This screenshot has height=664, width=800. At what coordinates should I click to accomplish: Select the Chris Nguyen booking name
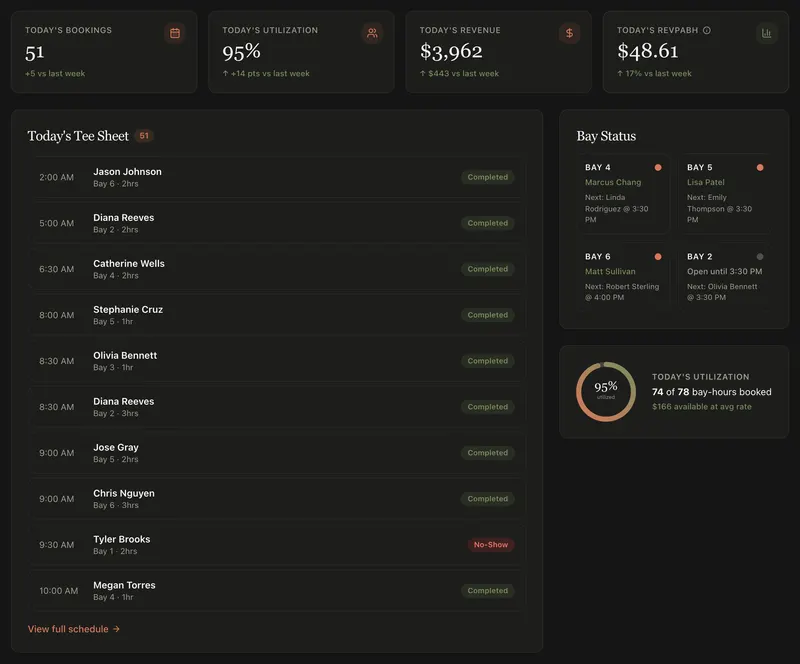[124, 494]
